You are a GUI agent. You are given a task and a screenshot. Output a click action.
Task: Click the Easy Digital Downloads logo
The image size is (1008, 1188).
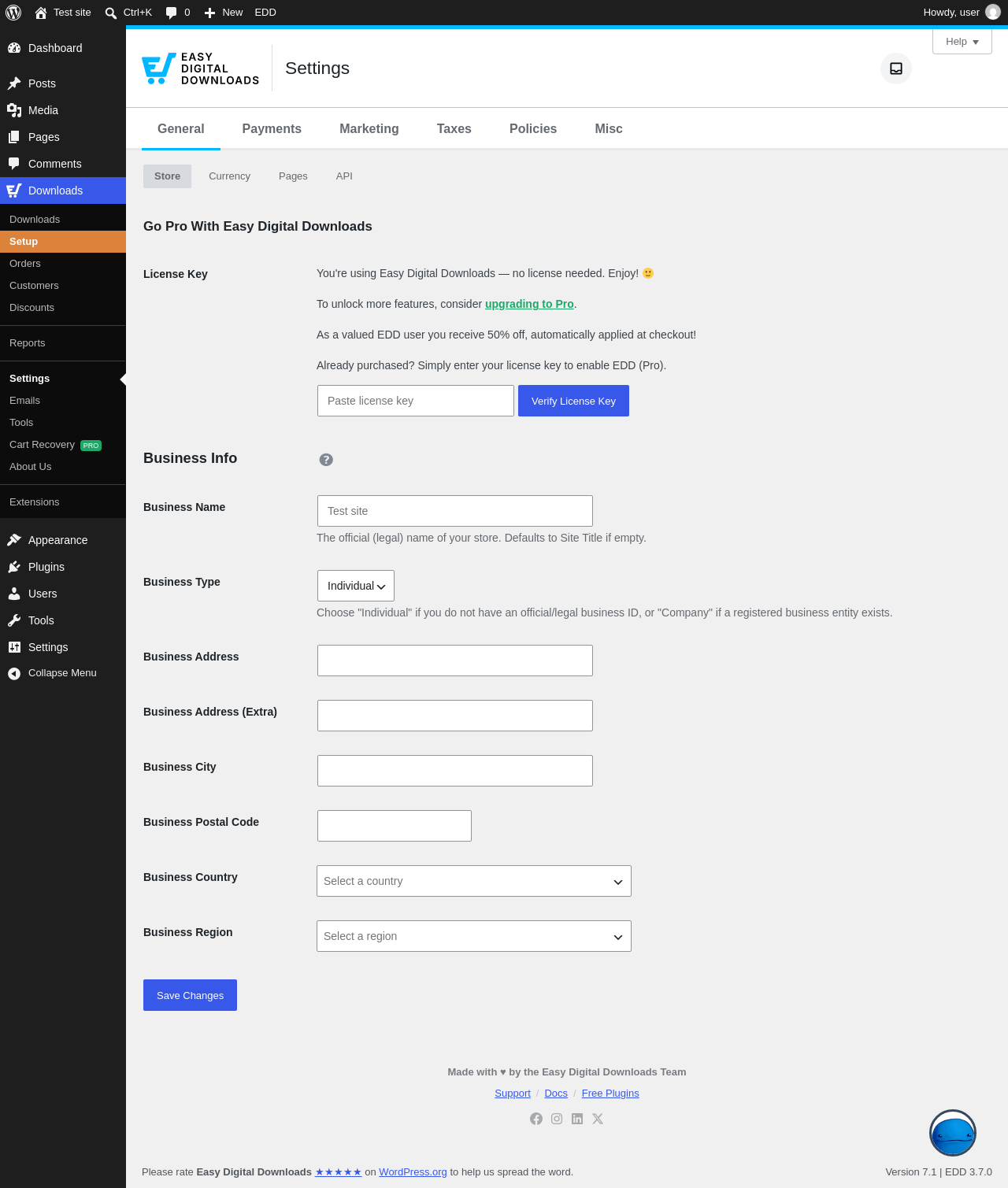pos(200,68)
